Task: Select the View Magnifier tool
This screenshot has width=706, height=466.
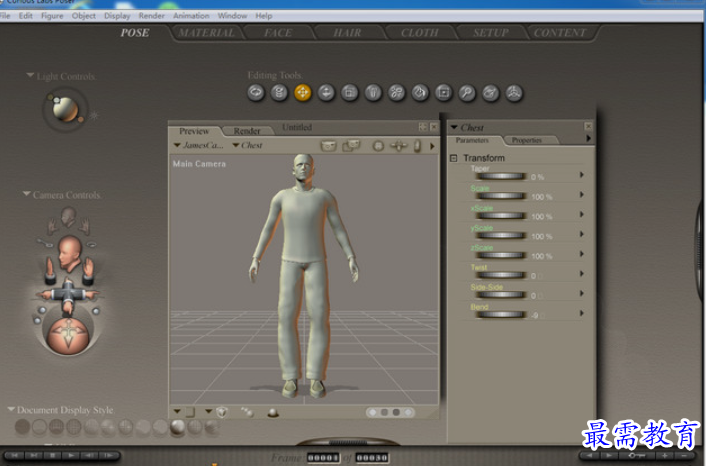Action: 467,93
